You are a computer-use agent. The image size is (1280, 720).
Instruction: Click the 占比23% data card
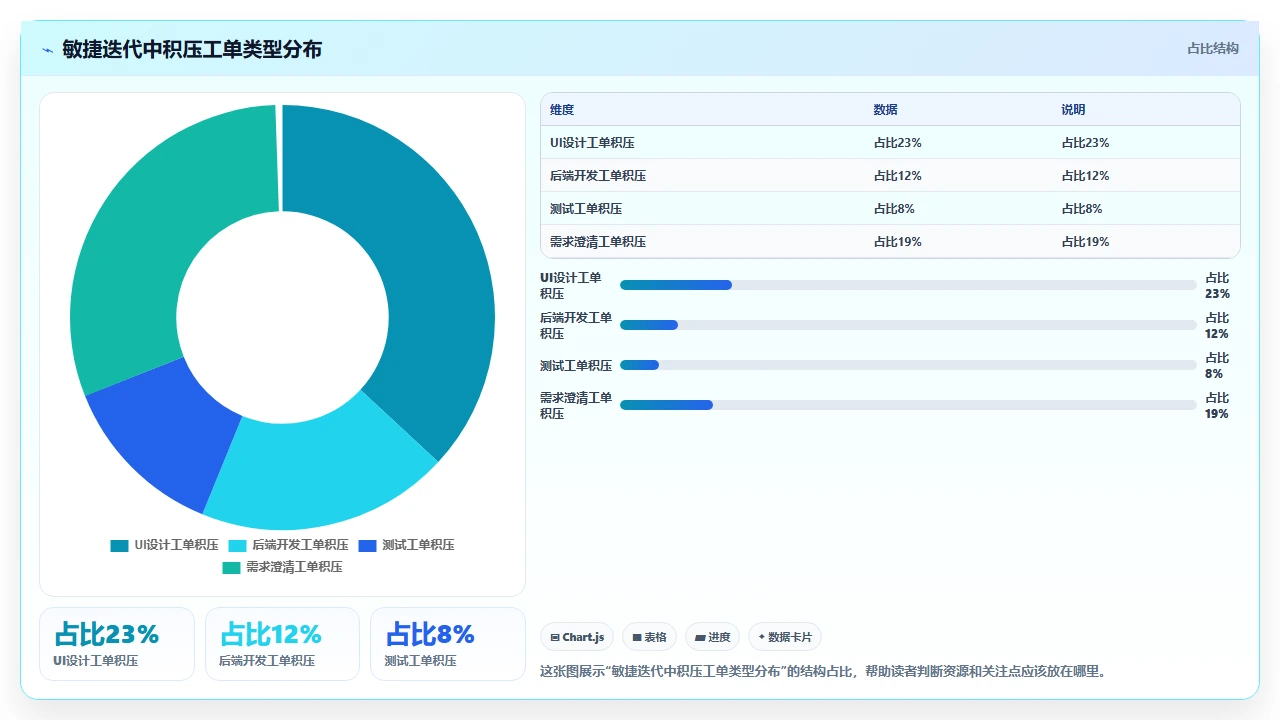click(117, 644)
